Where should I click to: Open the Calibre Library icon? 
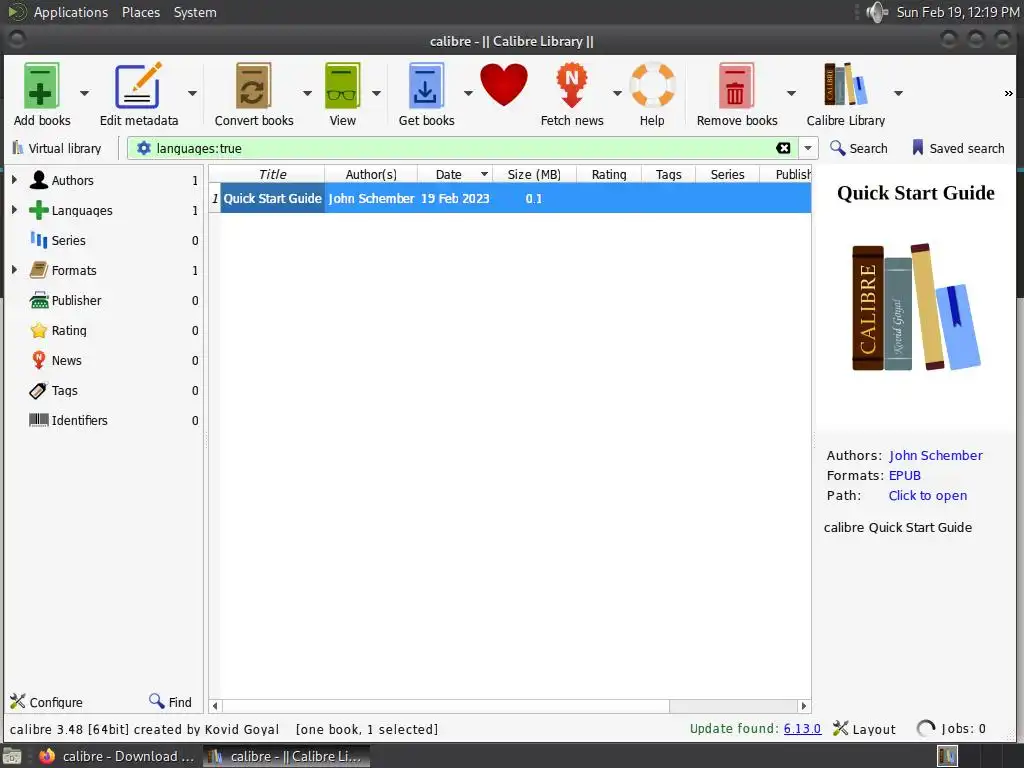[845, 84]
